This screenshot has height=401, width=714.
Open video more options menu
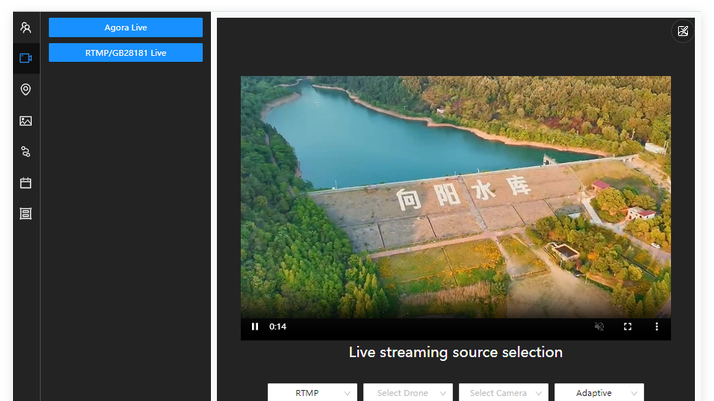(x=656, y=326)
